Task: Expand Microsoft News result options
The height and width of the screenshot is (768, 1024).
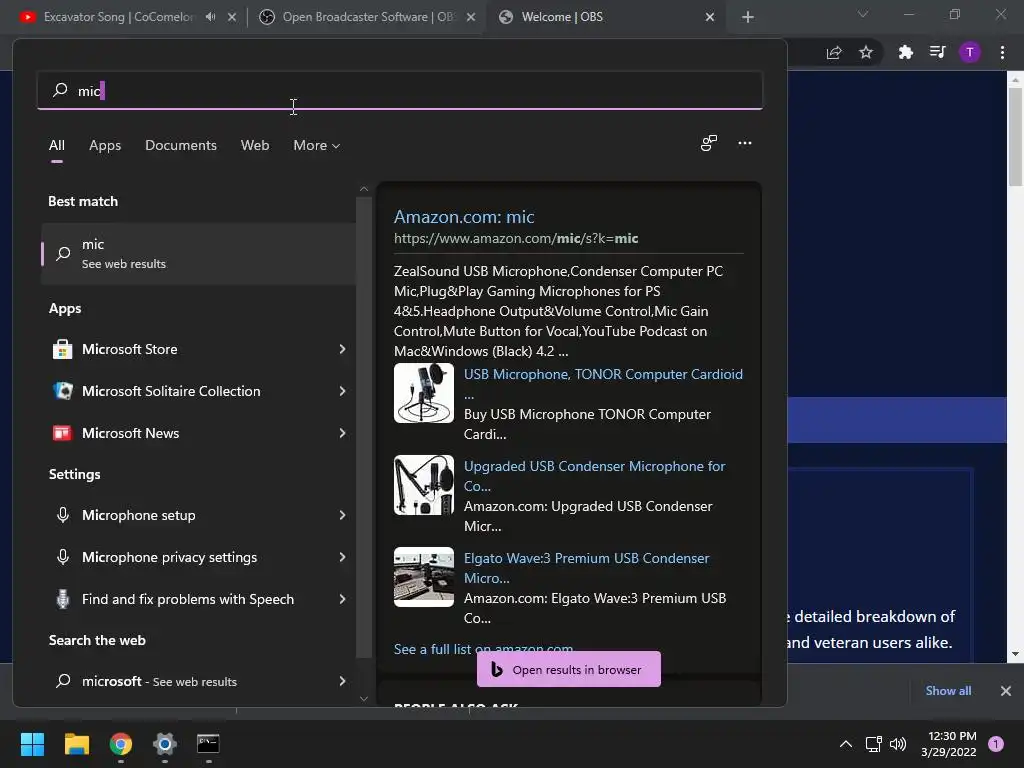Action: coord(342,433)
